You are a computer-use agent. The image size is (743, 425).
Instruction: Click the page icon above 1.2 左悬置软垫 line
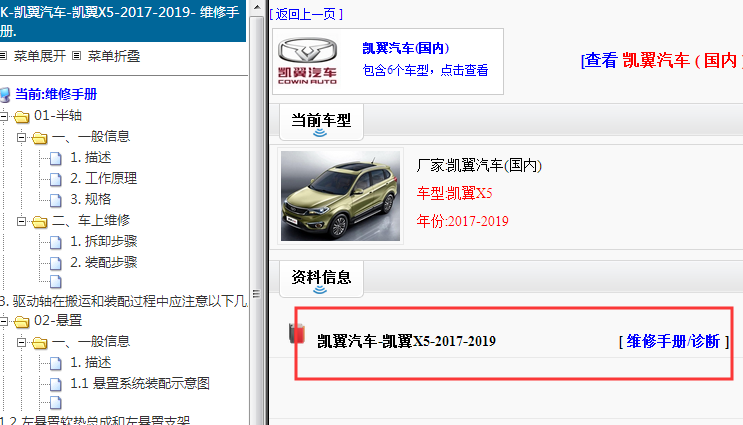pos(55,403)
